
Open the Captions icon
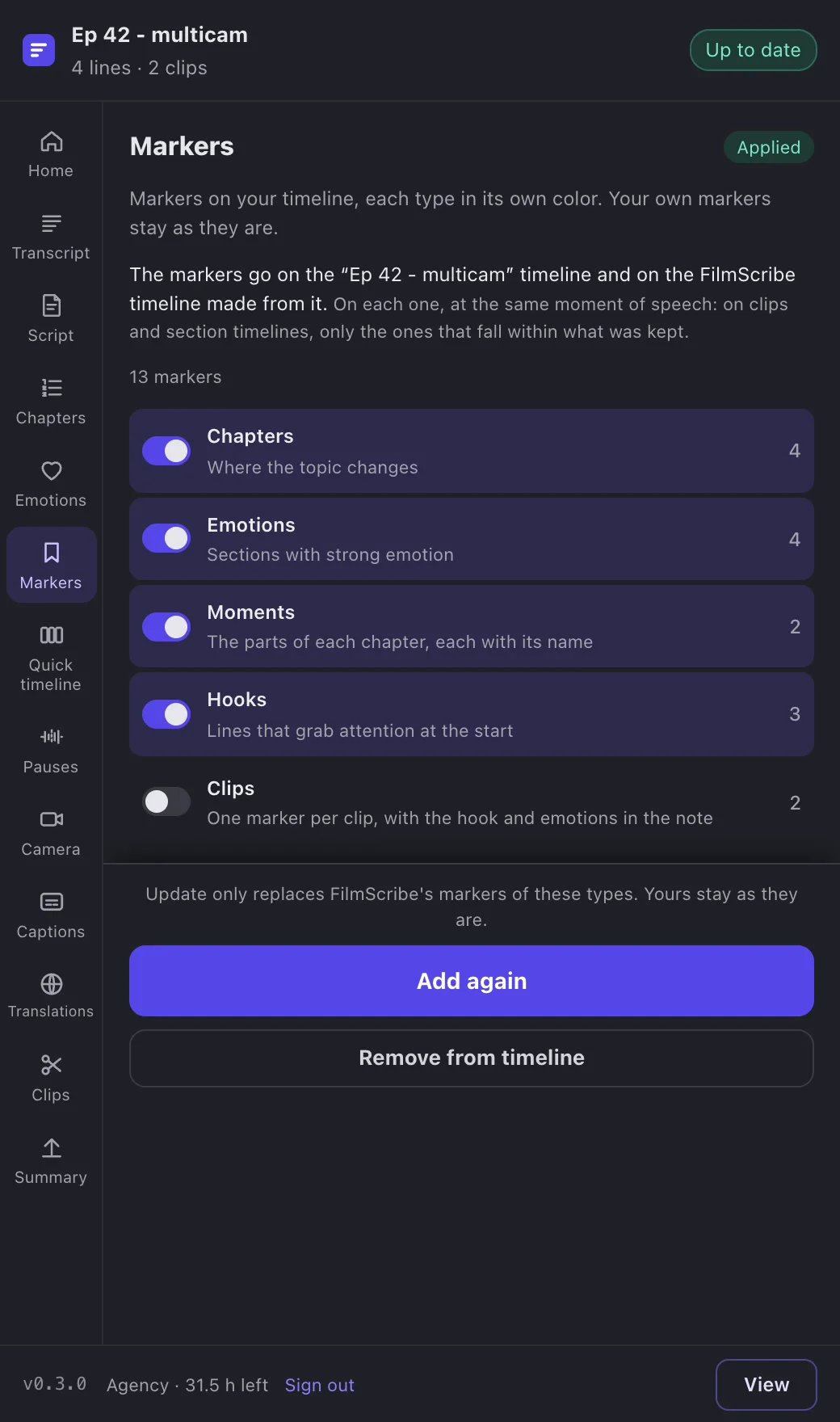point(51,902)
